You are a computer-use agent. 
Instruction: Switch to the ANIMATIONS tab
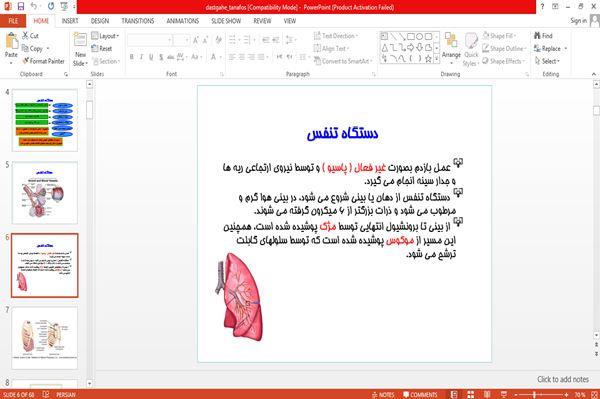click(x=183, y=21)
